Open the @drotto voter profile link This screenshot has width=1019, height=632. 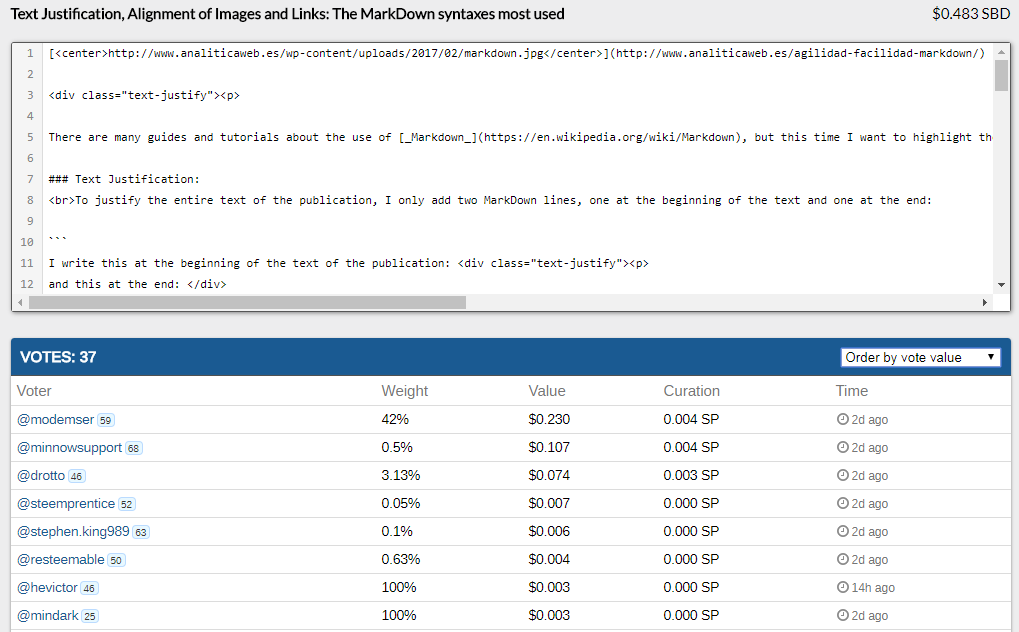(41, 475)
